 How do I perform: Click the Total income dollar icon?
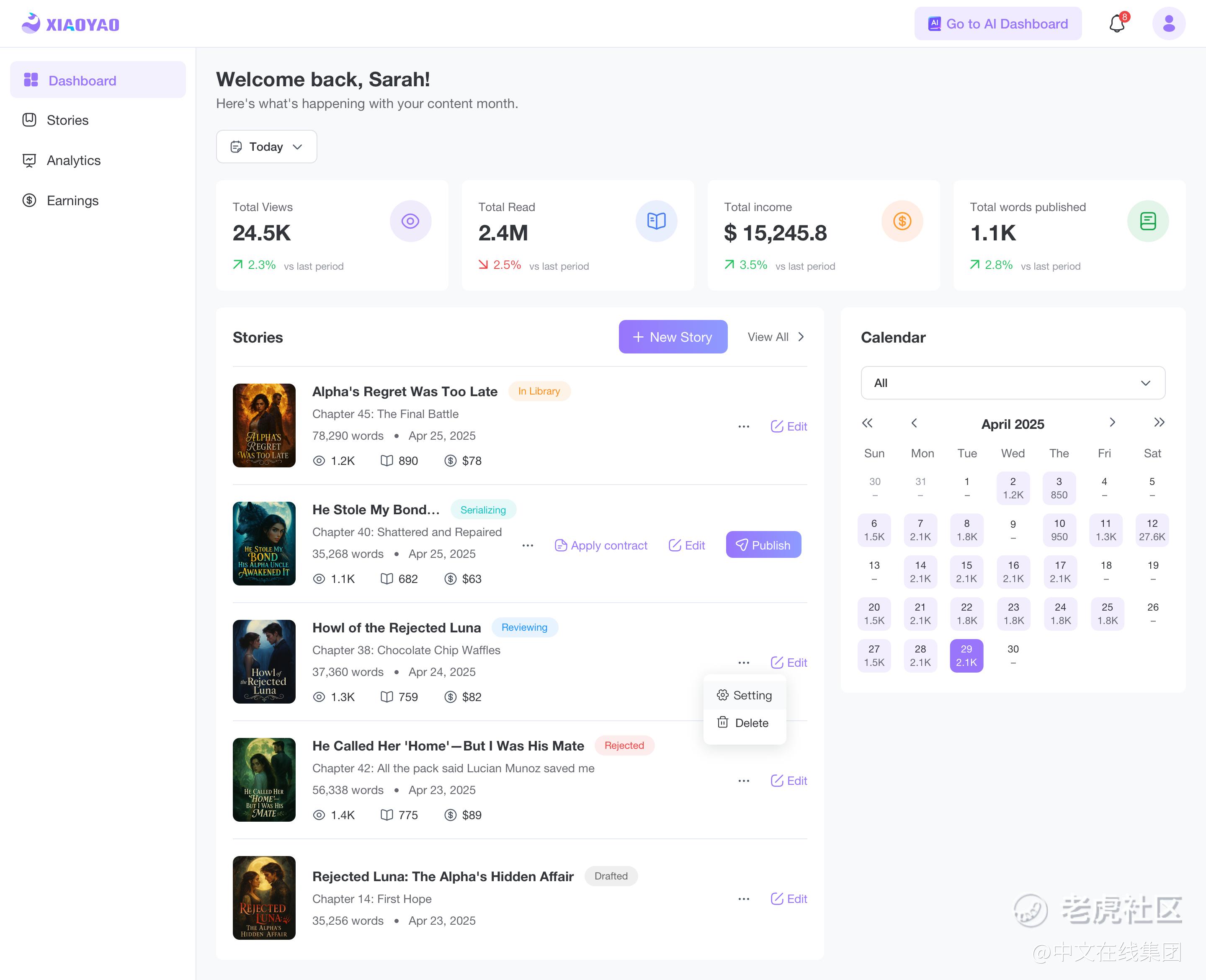(x=902, y=221)
